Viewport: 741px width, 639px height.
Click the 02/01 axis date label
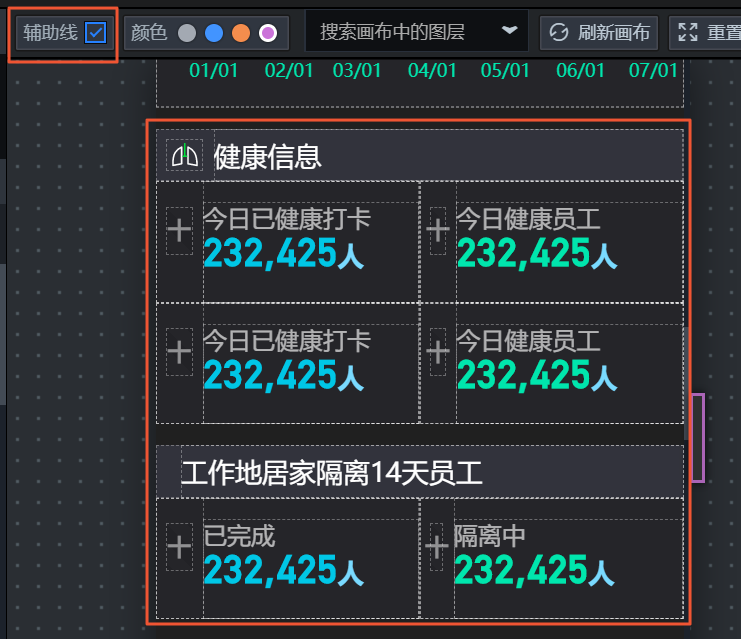[289, 70]
